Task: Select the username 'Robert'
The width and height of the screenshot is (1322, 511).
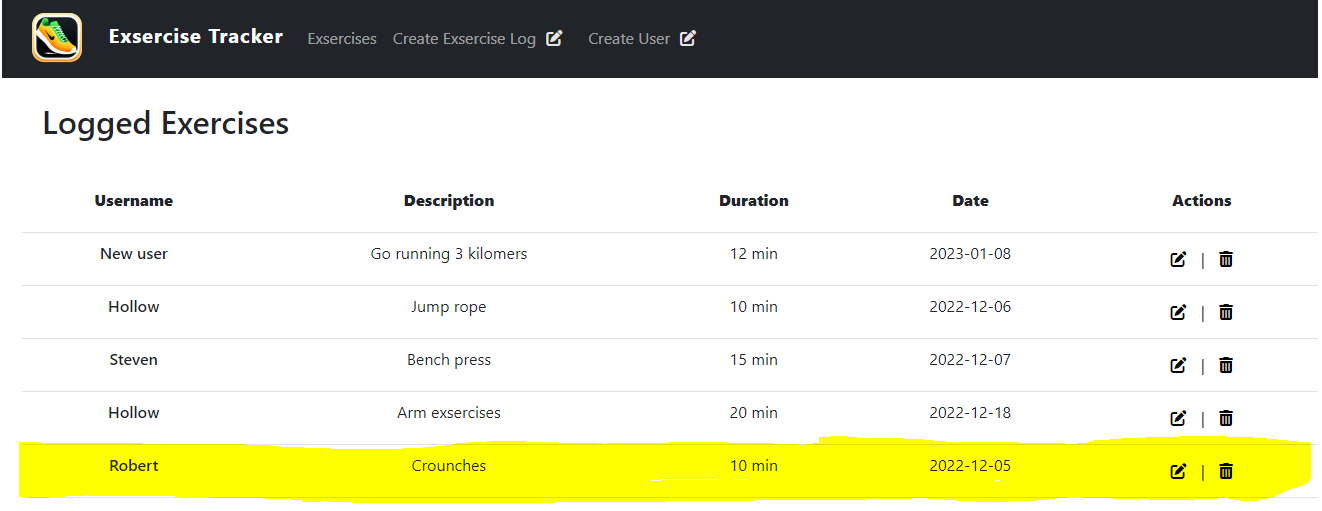Action: (134, 466)
